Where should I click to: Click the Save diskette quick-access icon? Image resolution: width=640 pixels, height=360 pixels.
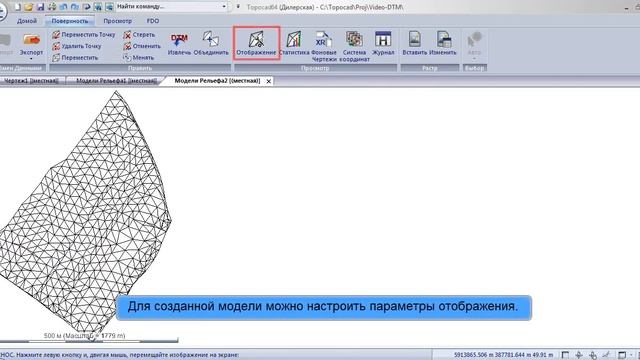pos(40,7)
